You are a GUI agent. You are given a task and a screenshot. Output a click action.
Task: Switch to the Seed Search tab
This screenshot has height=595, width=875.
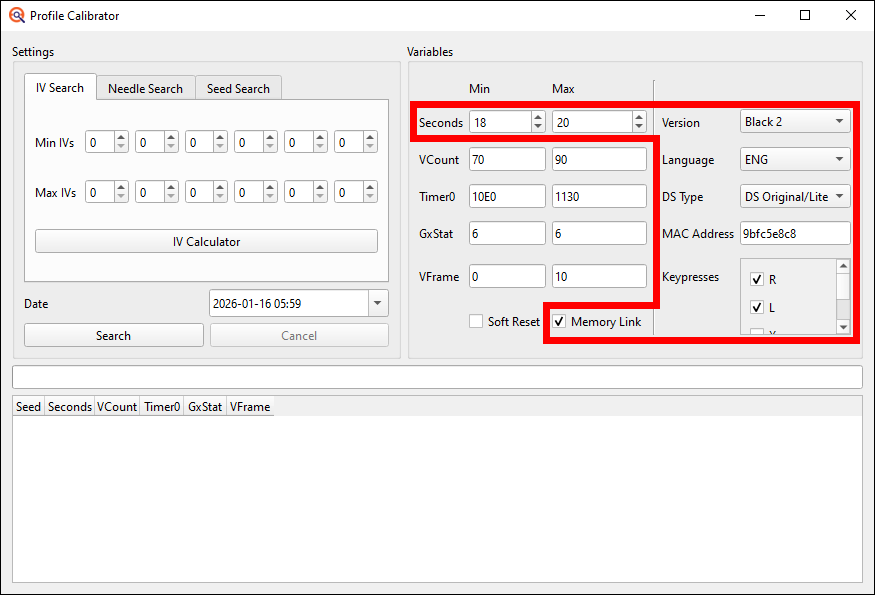(x=238, y=88)
